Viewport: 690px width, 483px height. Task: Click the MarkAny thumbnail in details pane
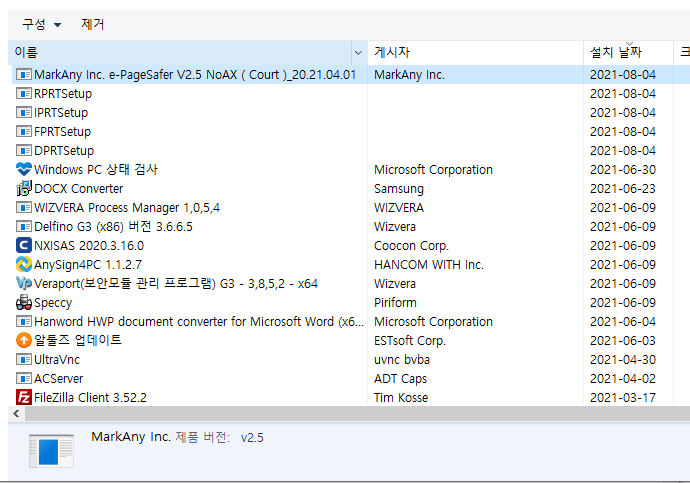click(51, 452)
